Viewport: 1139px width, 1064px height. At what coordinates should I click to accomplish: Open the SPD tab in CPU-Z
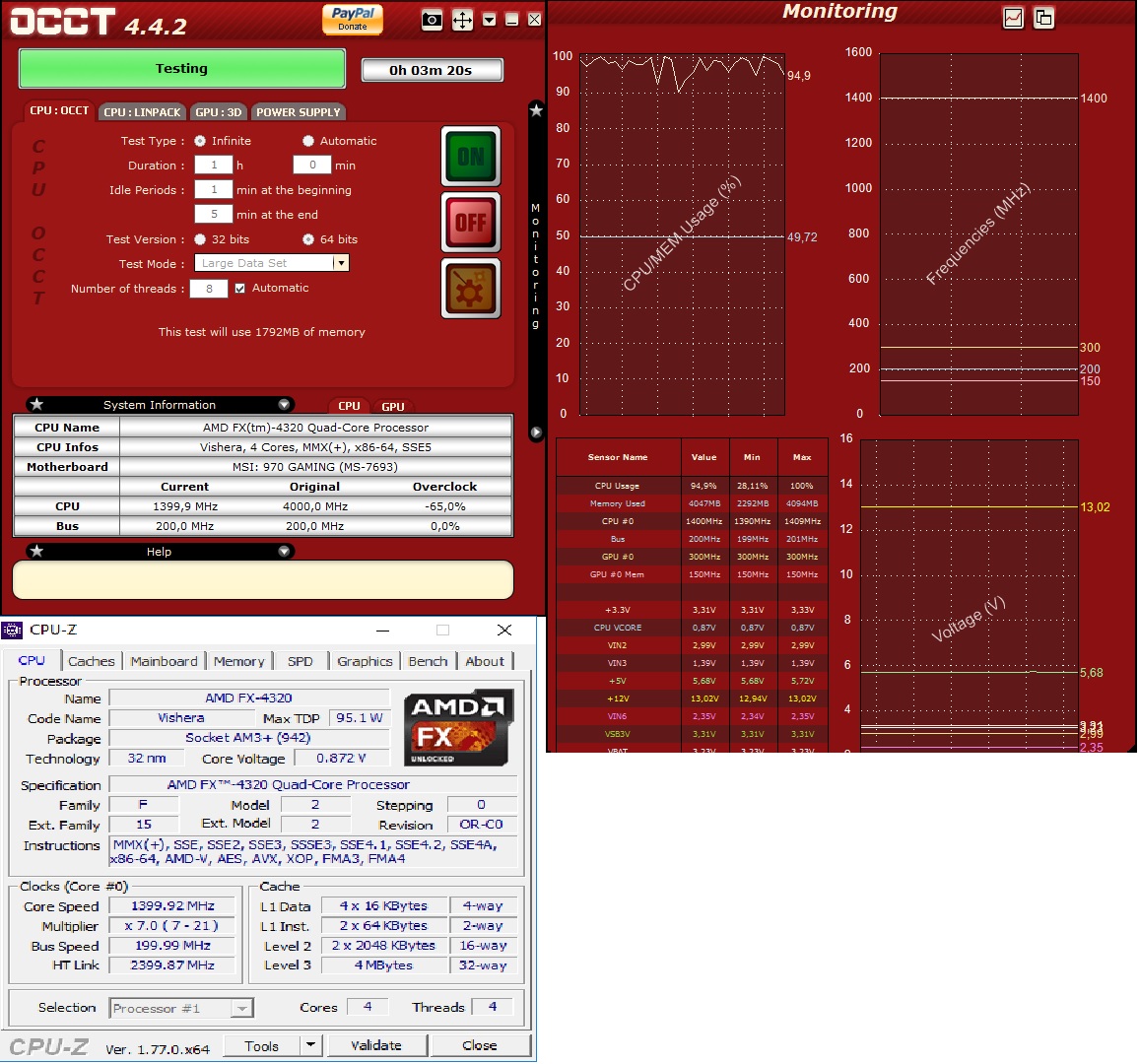[x=300, y=661]
